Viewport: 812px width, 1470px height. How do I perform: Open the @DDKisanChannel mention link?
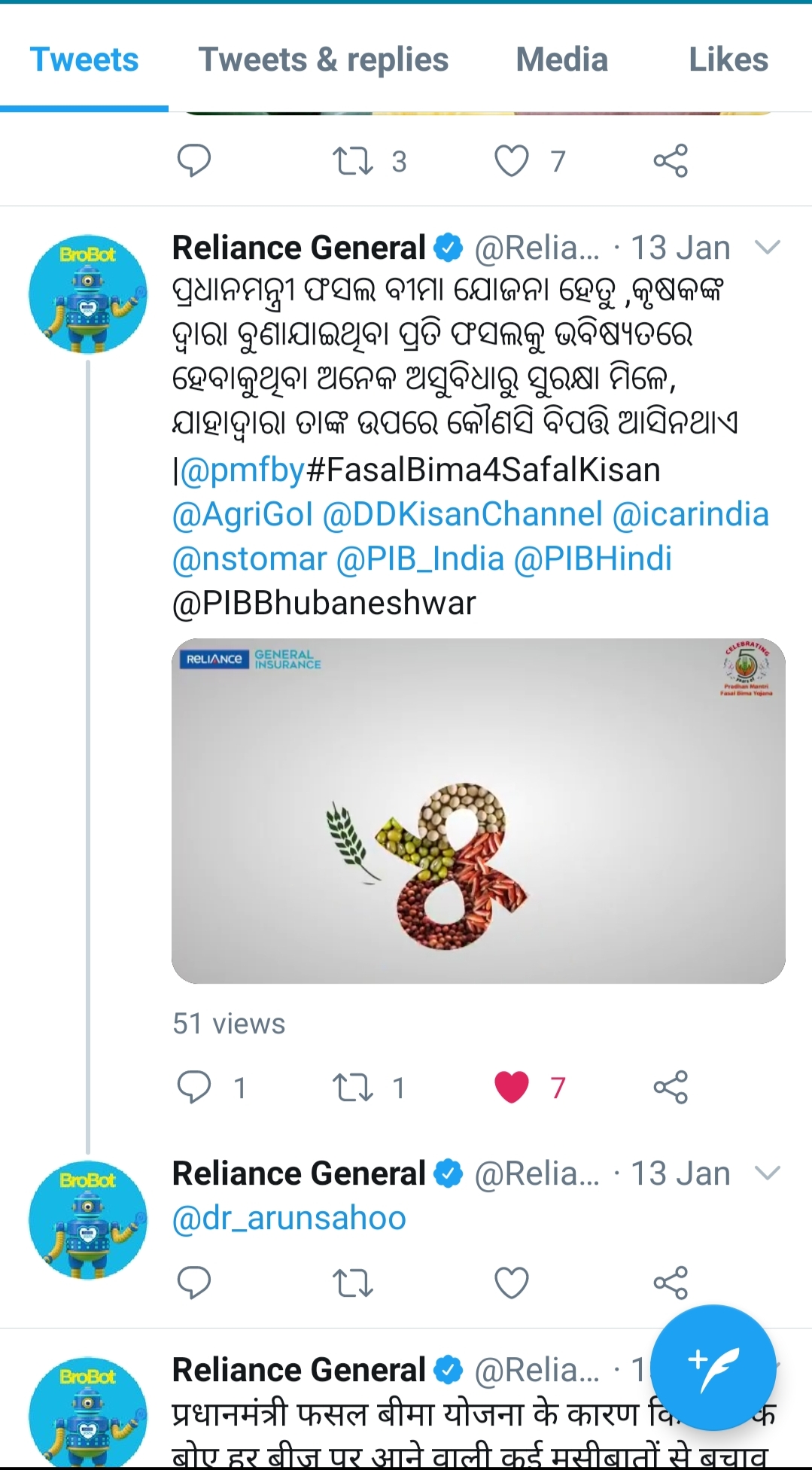(x=463, y=514)
